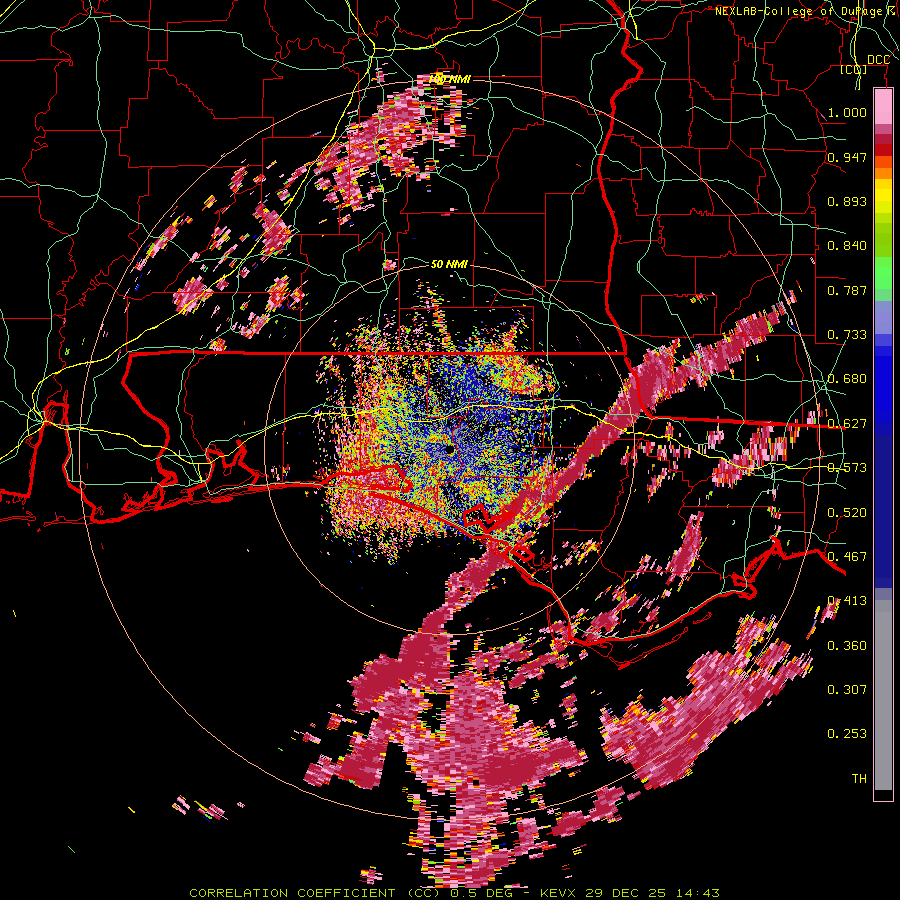Select the 0.787 legend value
The width and height of the screenshot is (900, 900).
pyautogui.click(x=847, y=290)
